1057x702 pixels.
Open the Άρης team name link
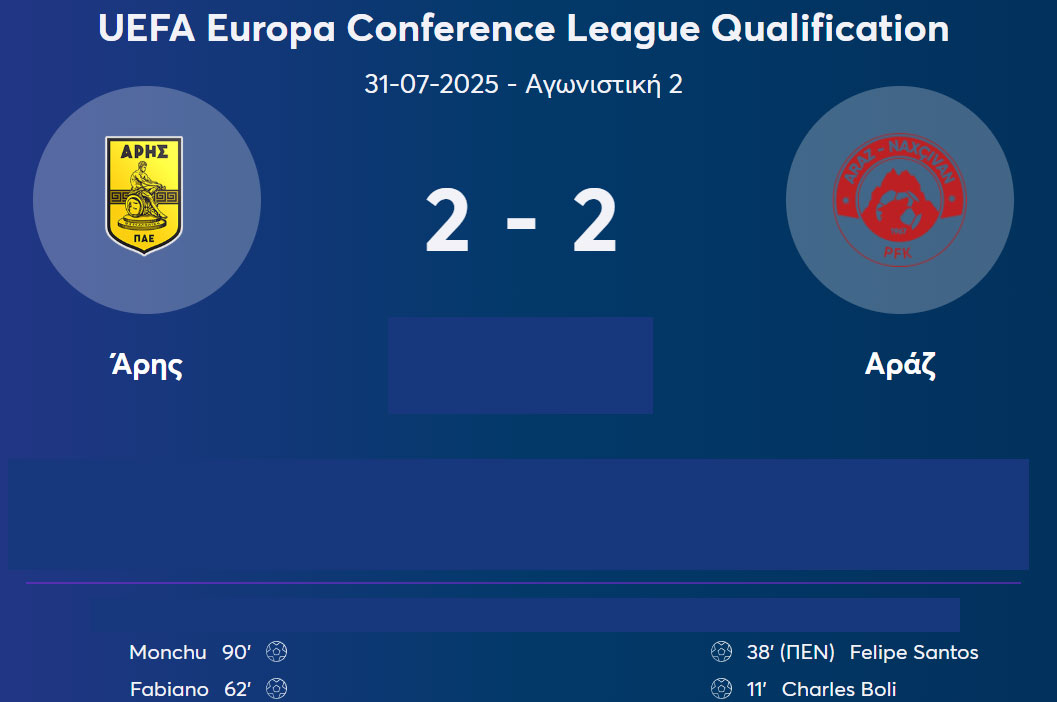coord(147,365)
